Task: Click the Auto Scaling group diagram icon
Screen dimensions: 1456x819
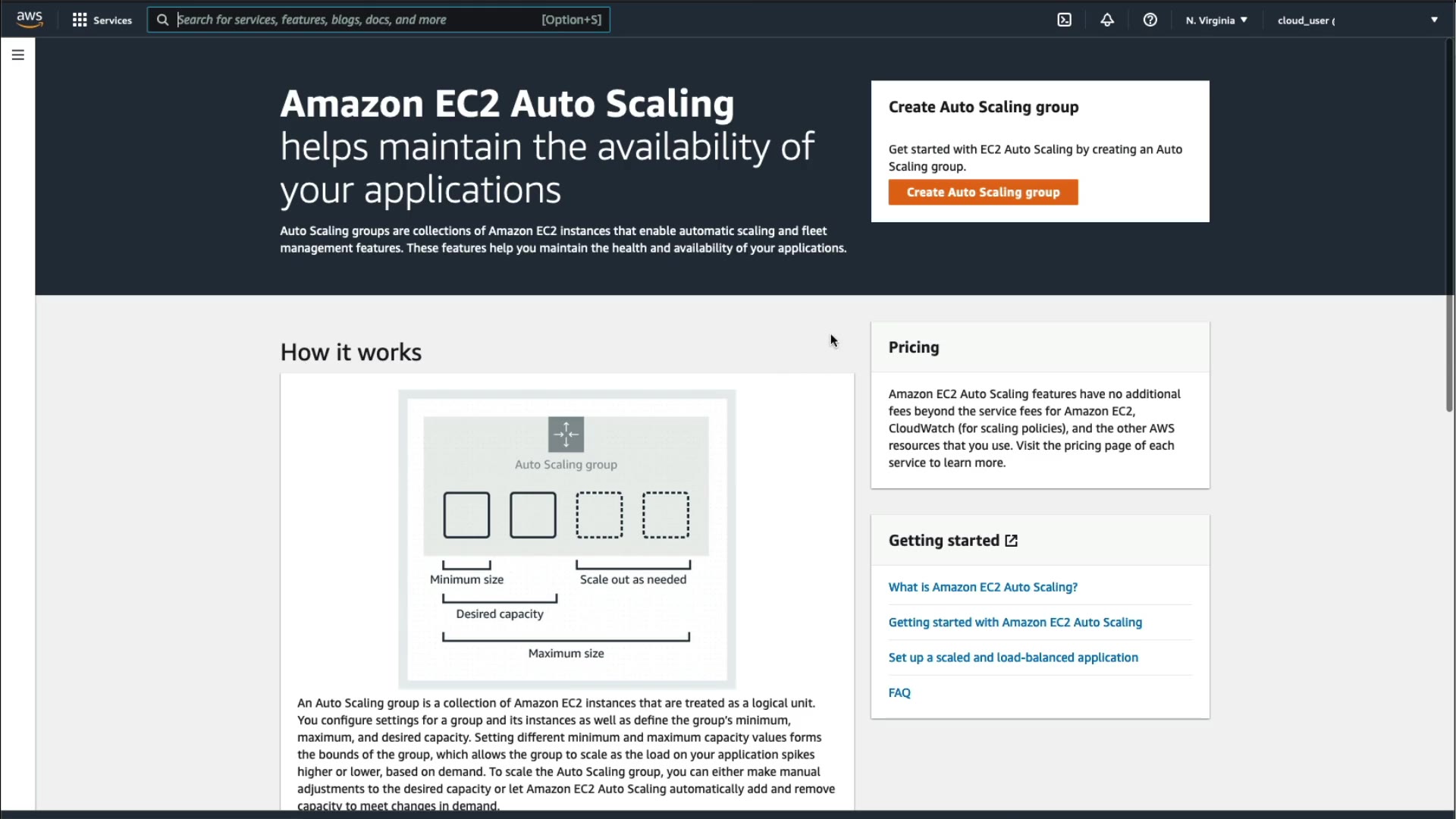Action: (x=566, y=435)
